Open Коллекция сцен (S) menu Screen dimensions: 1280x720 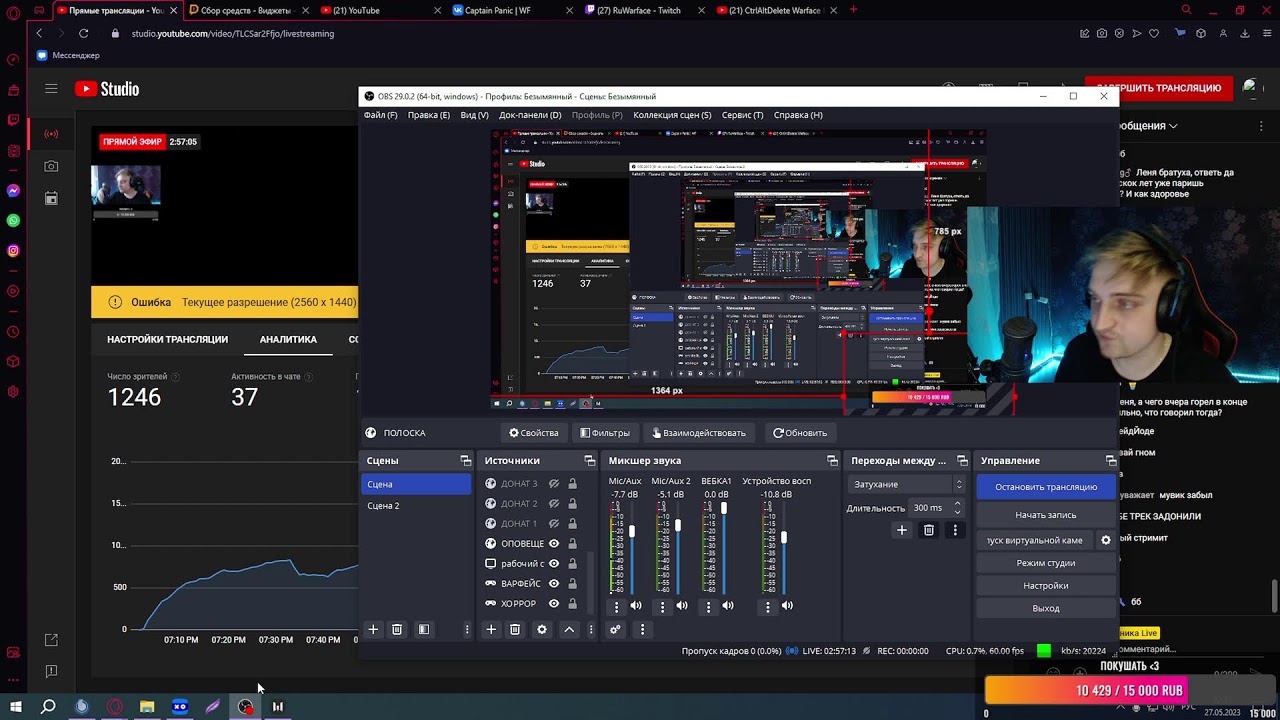coord(672,115)
